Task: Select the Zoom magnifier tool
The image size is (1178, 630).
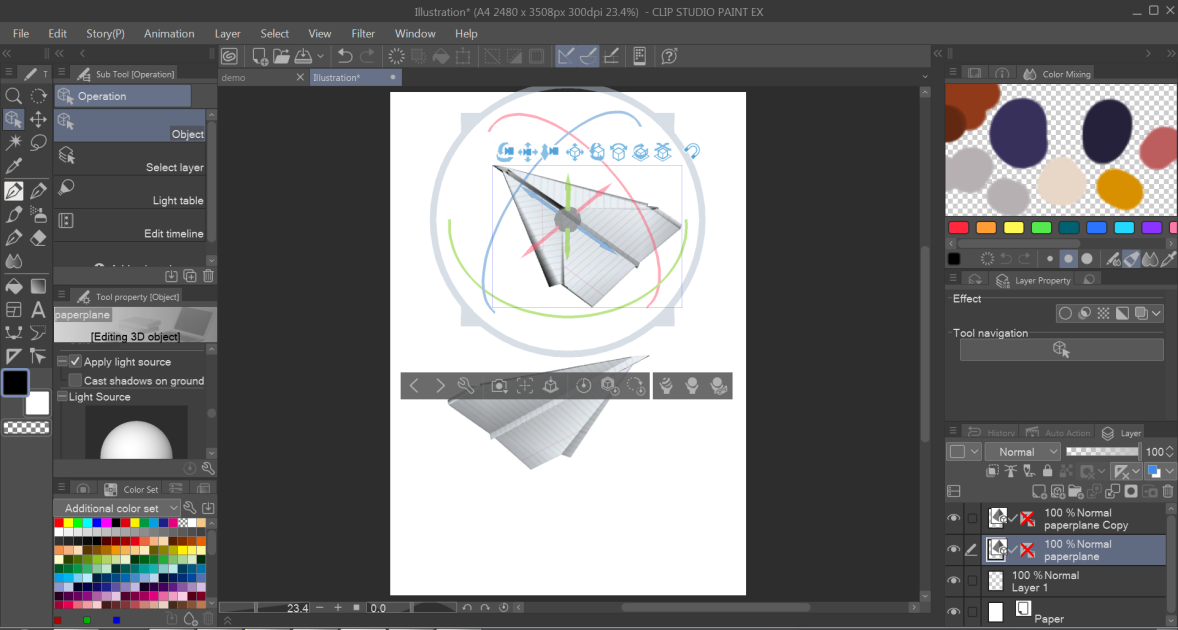Action: pyautogui.click(x=13, y=95)
